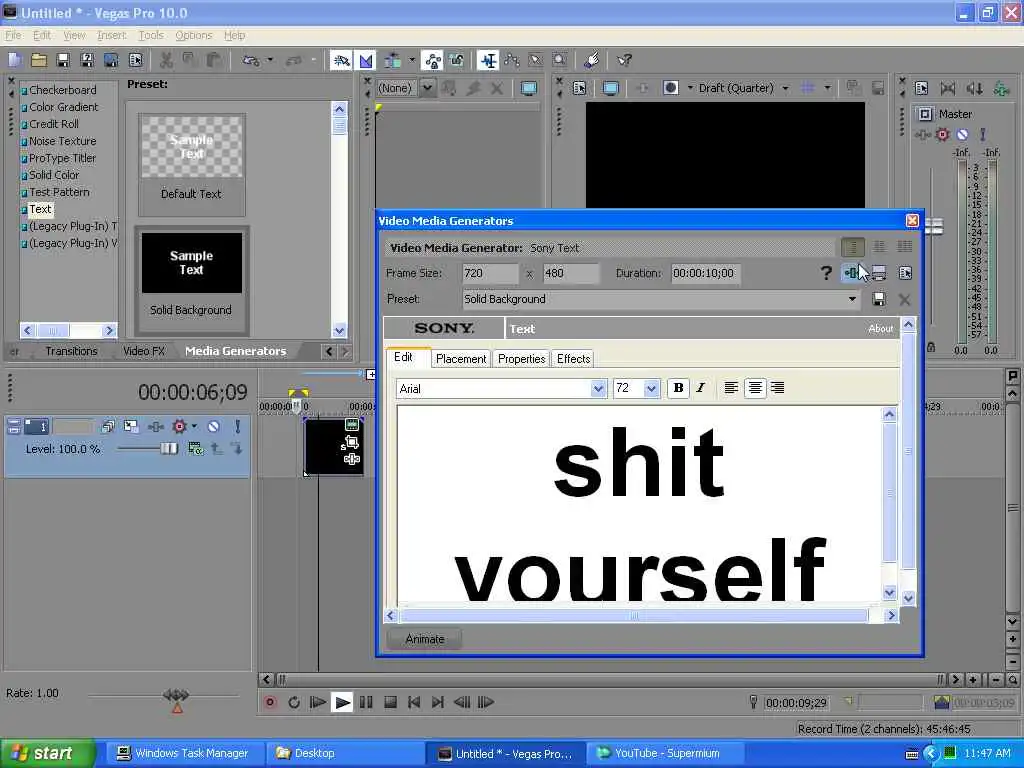Toggle Bold formatting in text editor
The image size is (1024, 768).
point(678,388)
